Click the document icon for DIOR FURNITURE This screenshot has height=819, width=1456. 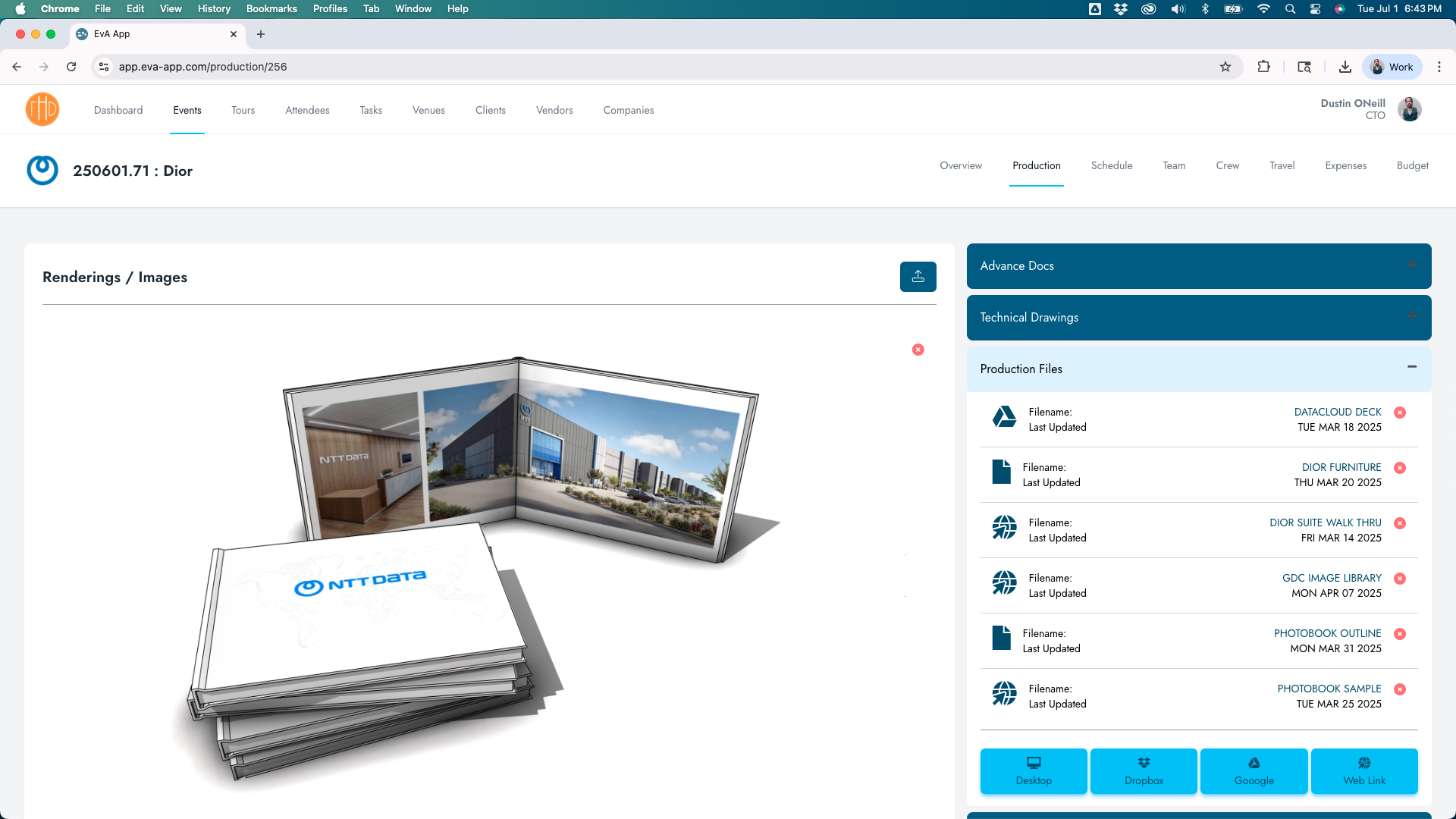pos(1001,472)
